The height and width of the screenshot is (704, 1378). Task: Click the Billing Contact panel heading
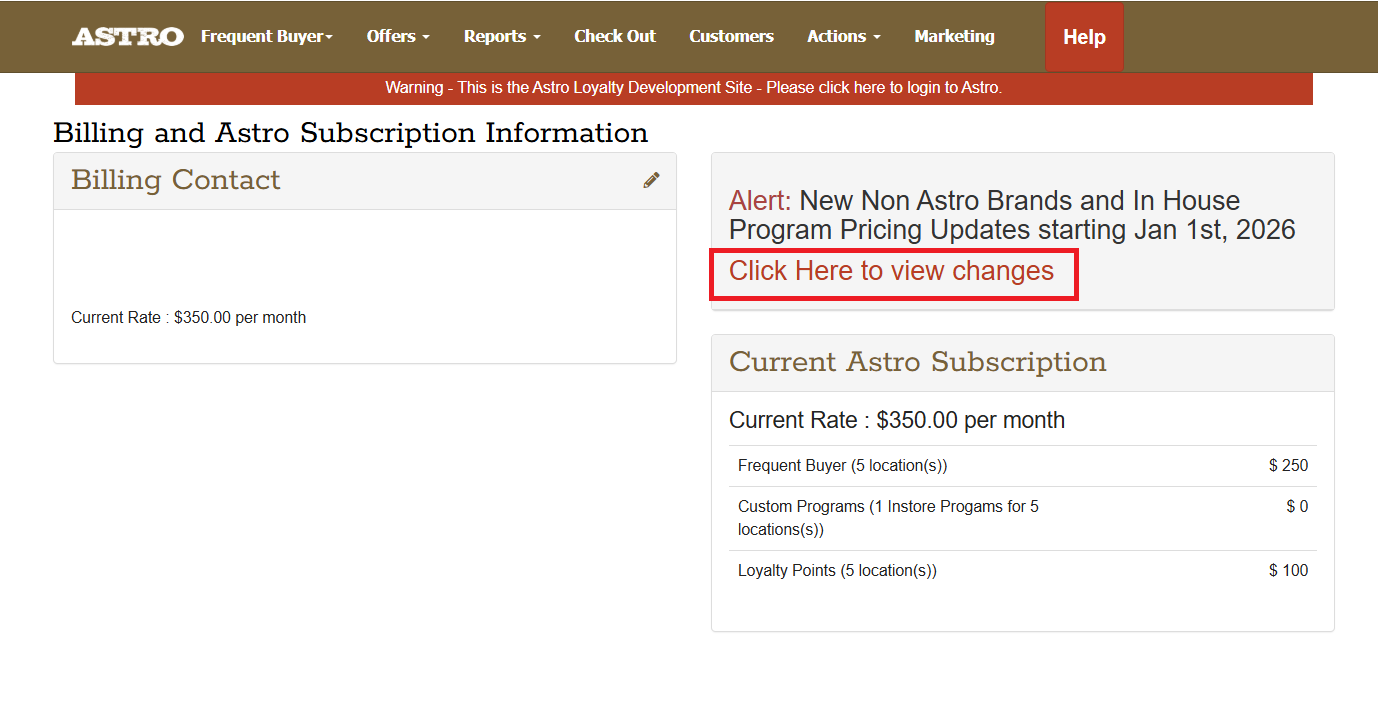(176, 180)
